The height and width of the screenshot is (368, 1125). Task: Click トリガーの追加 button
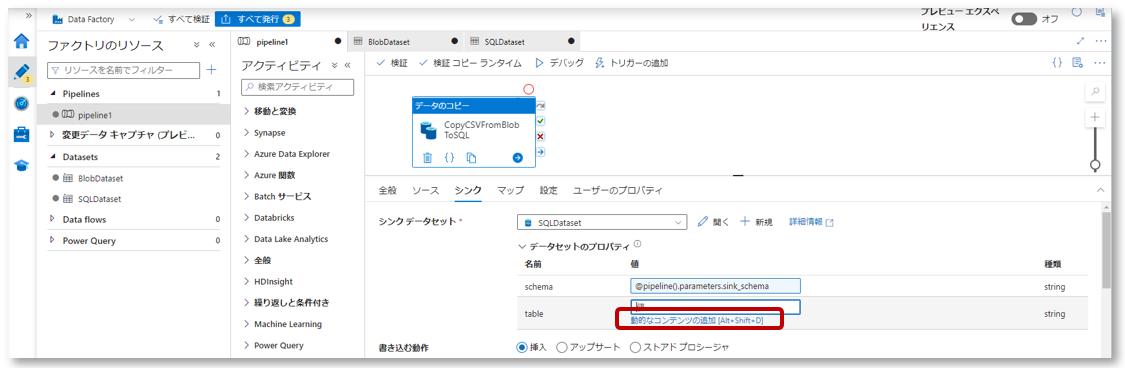coord(631,63)
